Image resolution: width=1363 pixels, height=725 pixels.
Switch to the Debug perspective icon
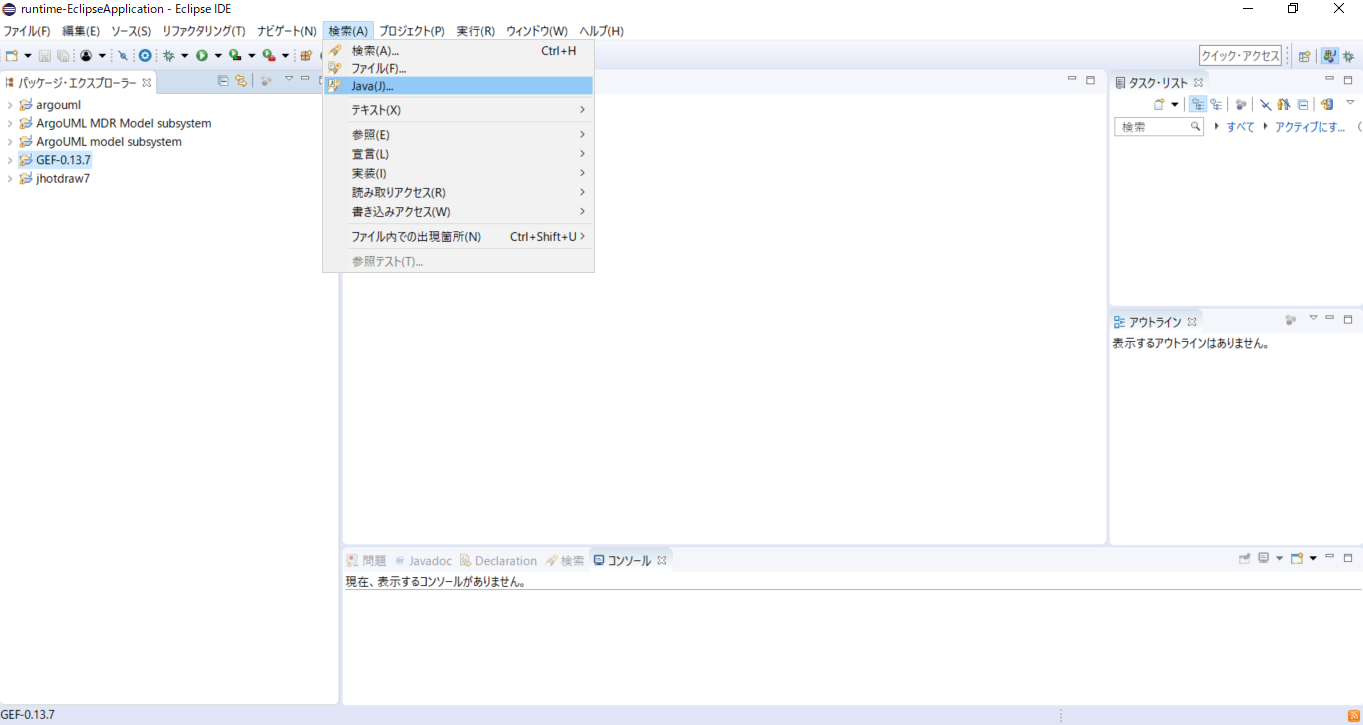point(1348,56)
